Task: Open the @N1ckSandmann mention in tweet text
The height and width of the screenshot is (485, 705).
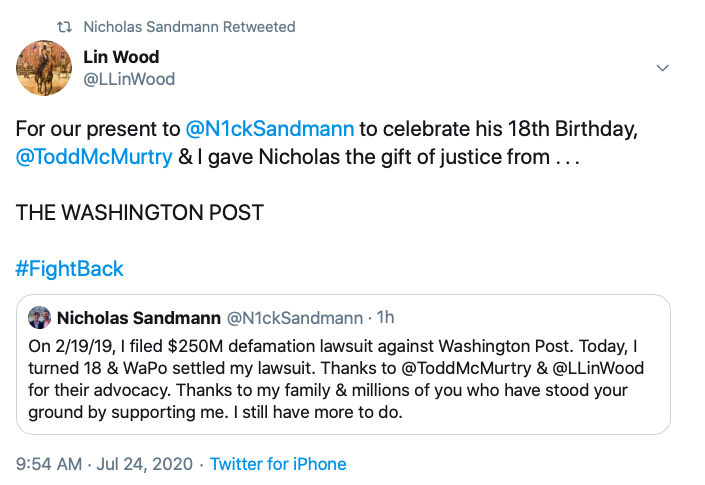Action: 267,130
